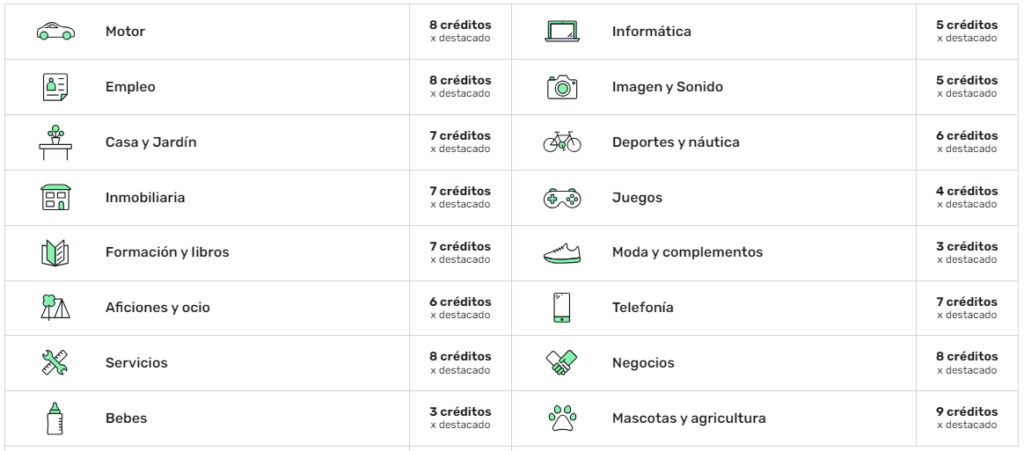Select 4 créditos in Juegos row
This screenshot has width=1024, height=451.
click(x=967, y=191)
